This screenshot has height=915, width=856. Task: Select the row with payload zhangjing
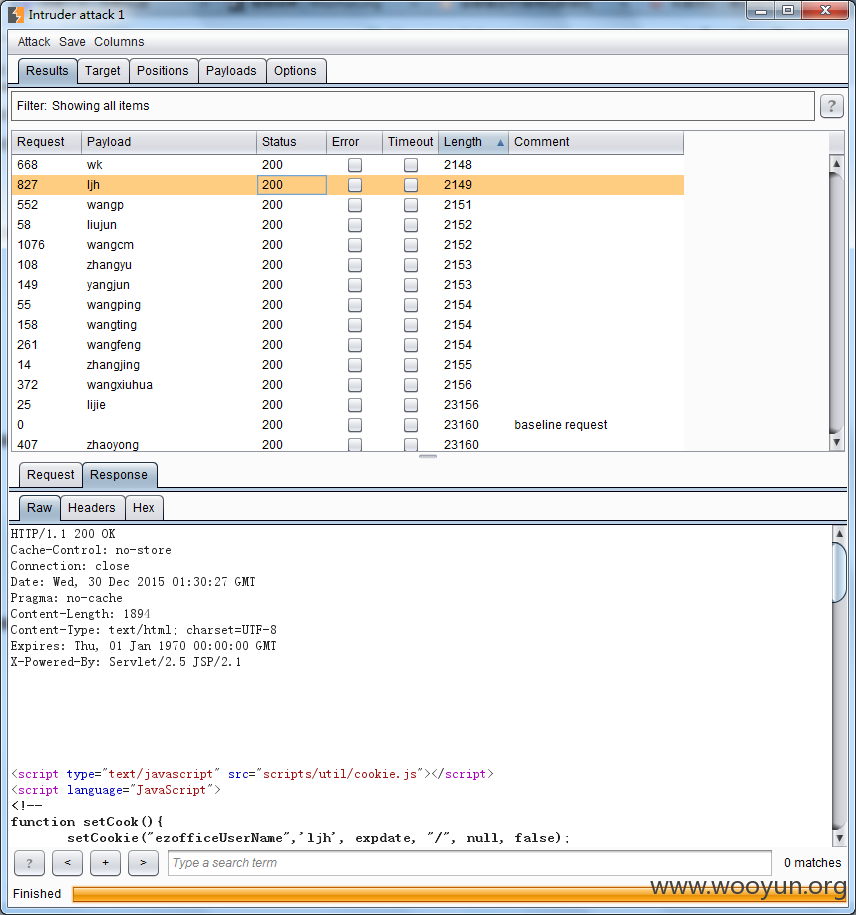(348, 365)
